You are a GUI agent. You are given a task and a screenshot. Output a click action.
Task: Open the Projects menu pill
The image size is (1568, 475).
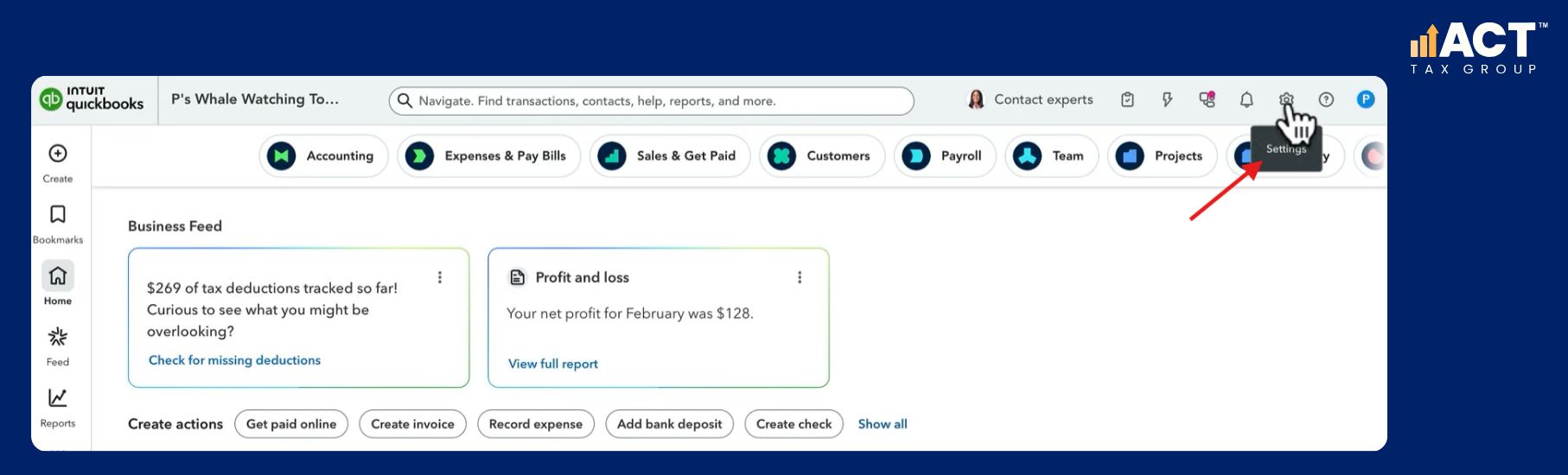click(1162, 156)
